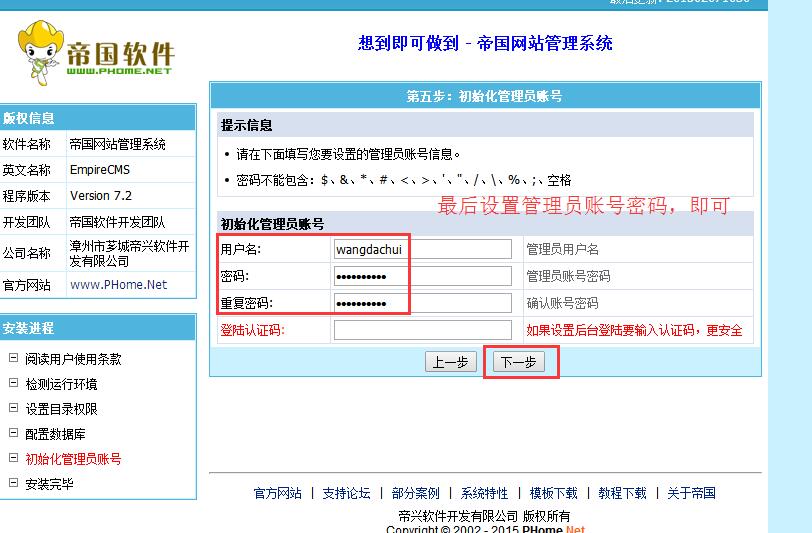Viewport: 812px width, 533px height.
Task: Open the 关于帝国 footer link
Action: click(x=691, y=493)
